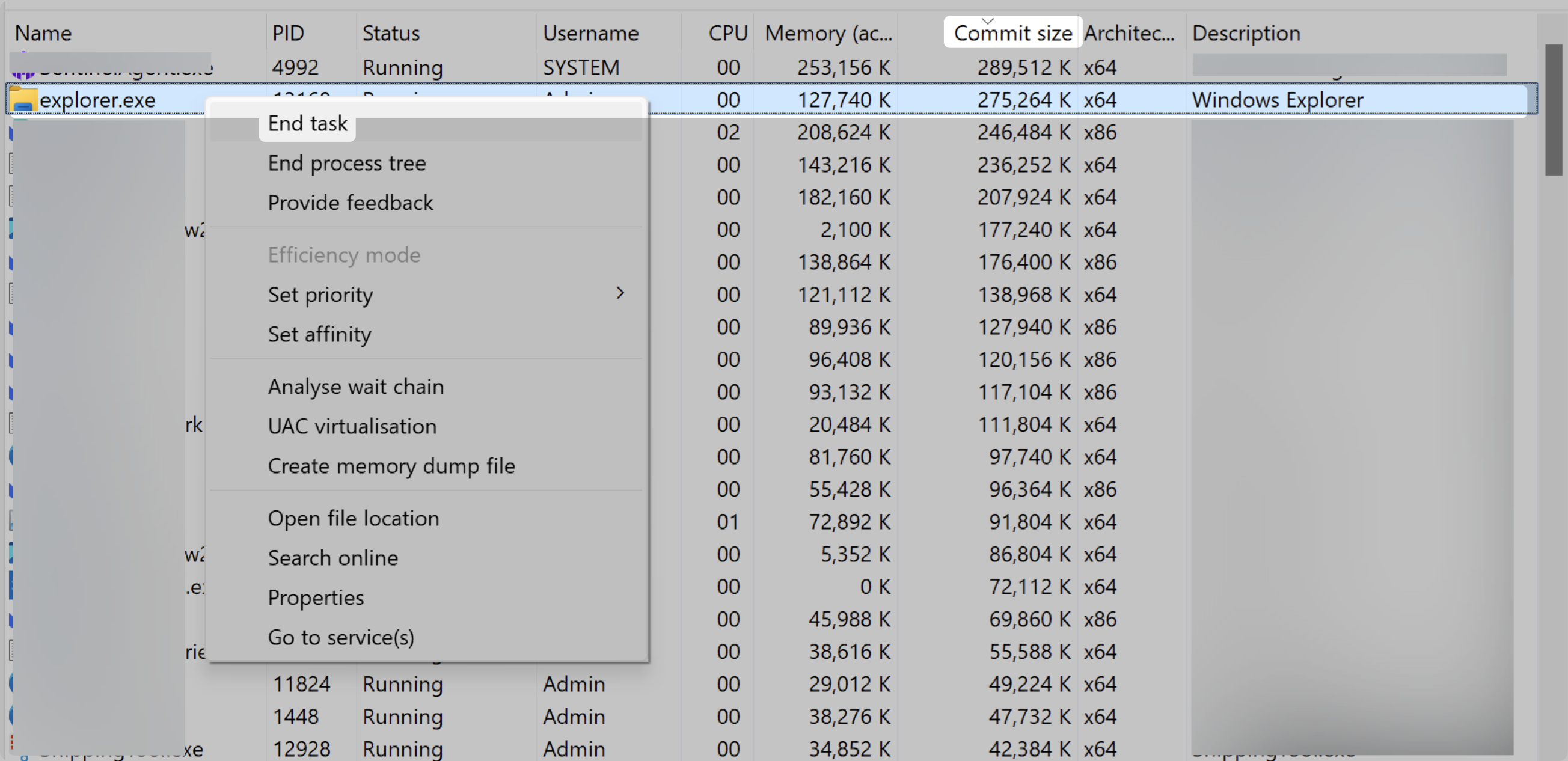Sort processes by the Name column

[43, 33]
